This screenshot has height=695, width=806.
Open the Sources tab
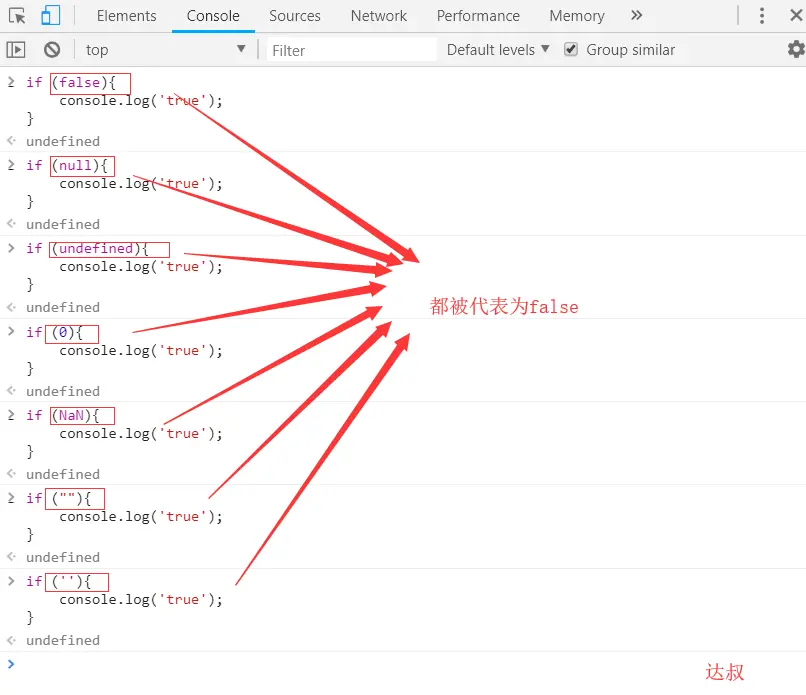click(295, 16)
